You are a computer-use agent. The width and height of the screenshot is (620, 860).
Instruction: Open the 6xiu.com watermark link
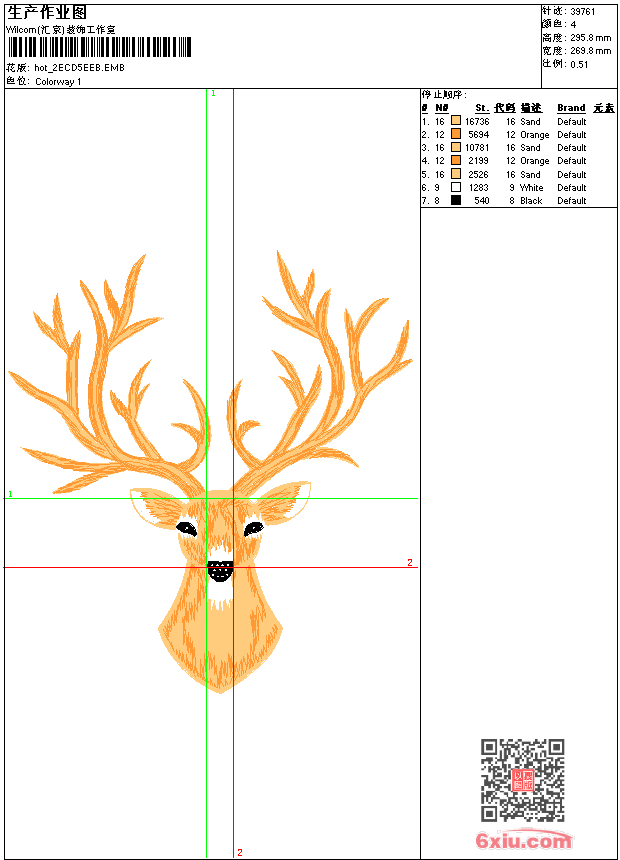(523, 841)
